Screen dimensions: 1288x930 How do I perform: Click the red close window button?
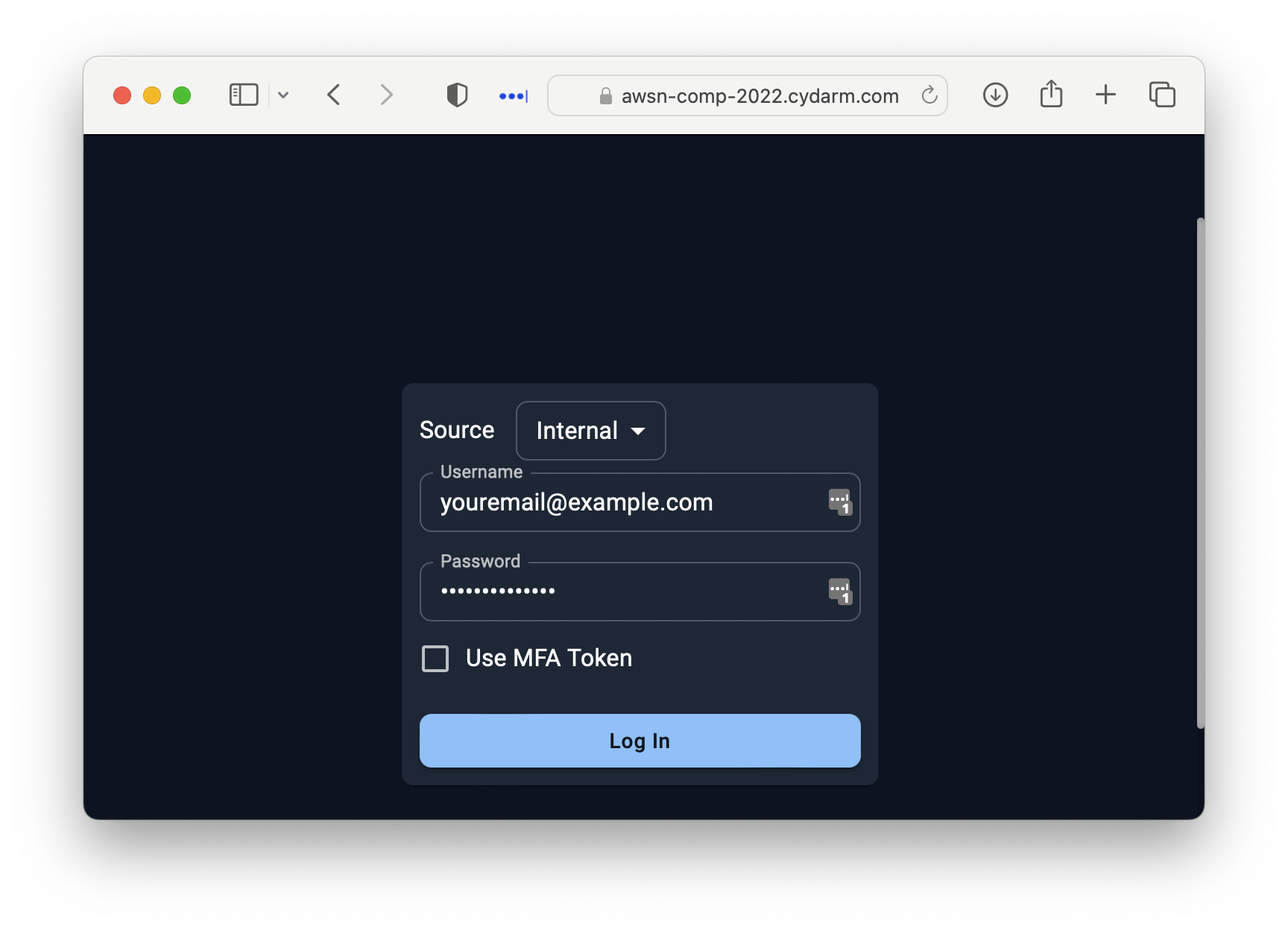click(x=122, y=95)
